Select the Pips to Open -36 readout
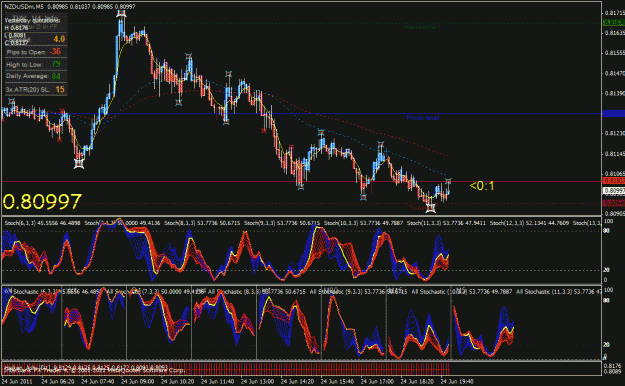 click(x=33, y=52)
